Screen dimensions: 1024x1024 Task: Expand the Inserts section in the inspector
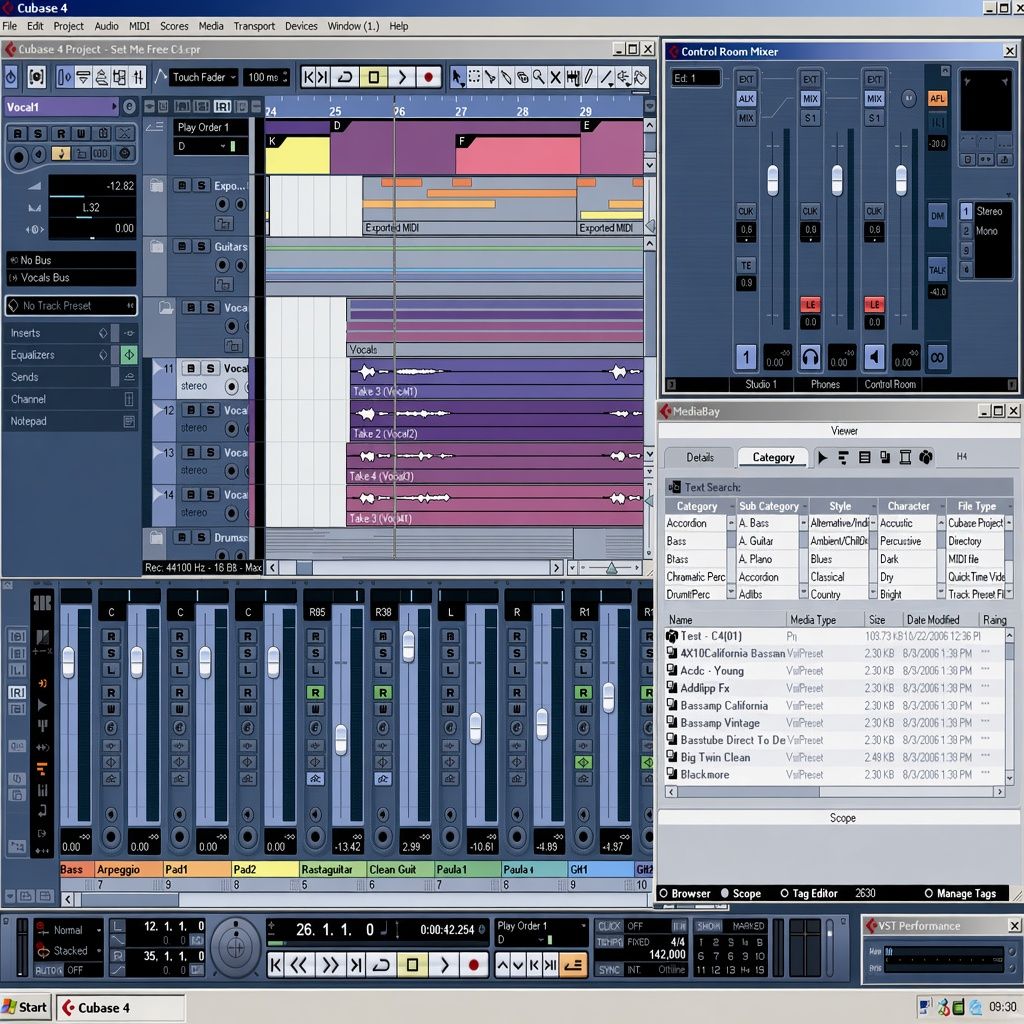(57, 333)
